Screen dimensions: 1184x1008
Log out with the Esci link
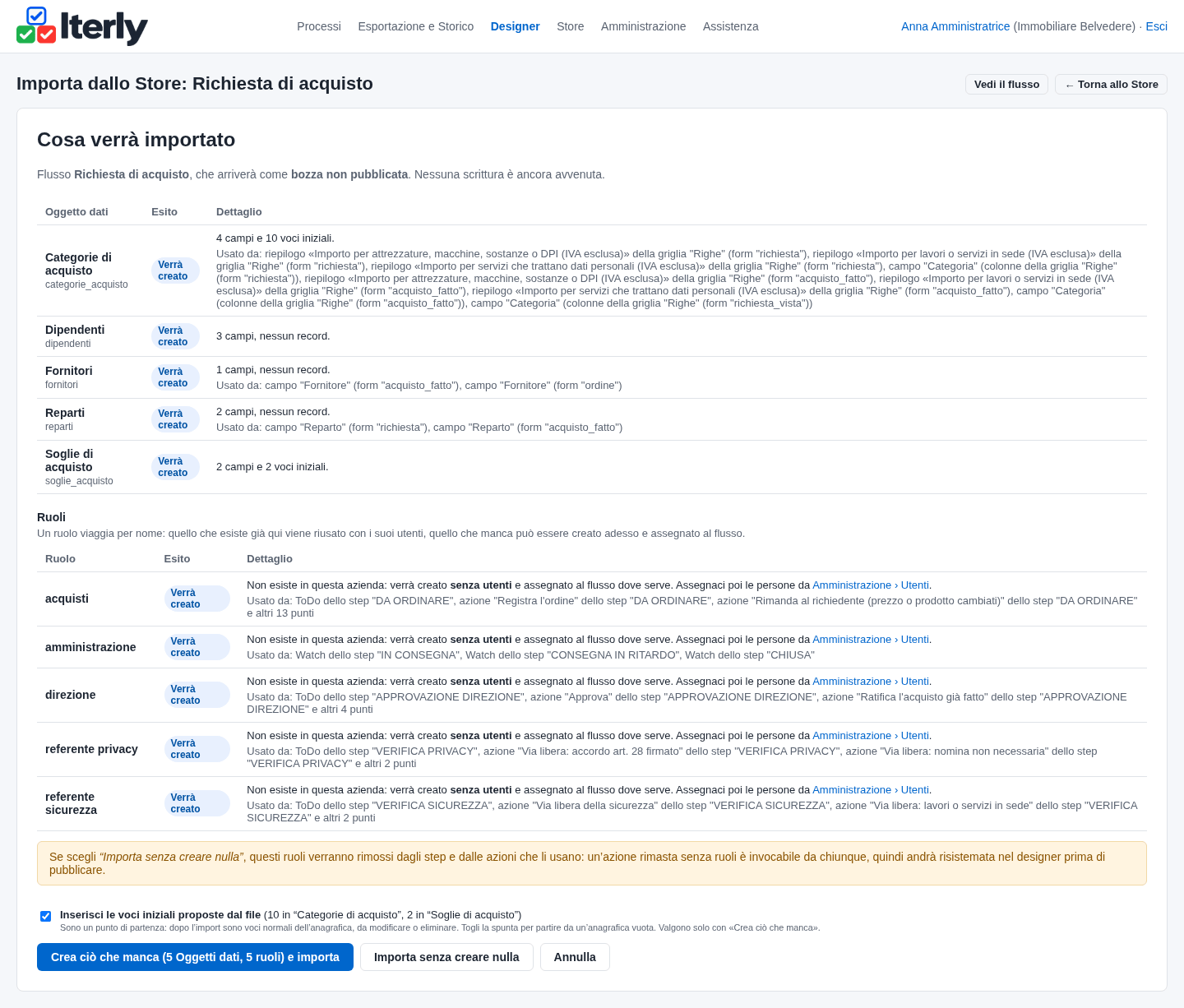pos(1157,26)
